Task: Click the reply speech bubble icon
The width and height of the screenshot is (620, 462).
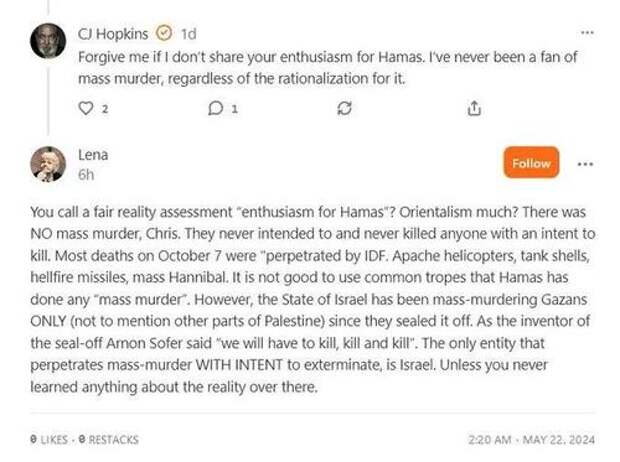Action: click(x=215, y=109)
